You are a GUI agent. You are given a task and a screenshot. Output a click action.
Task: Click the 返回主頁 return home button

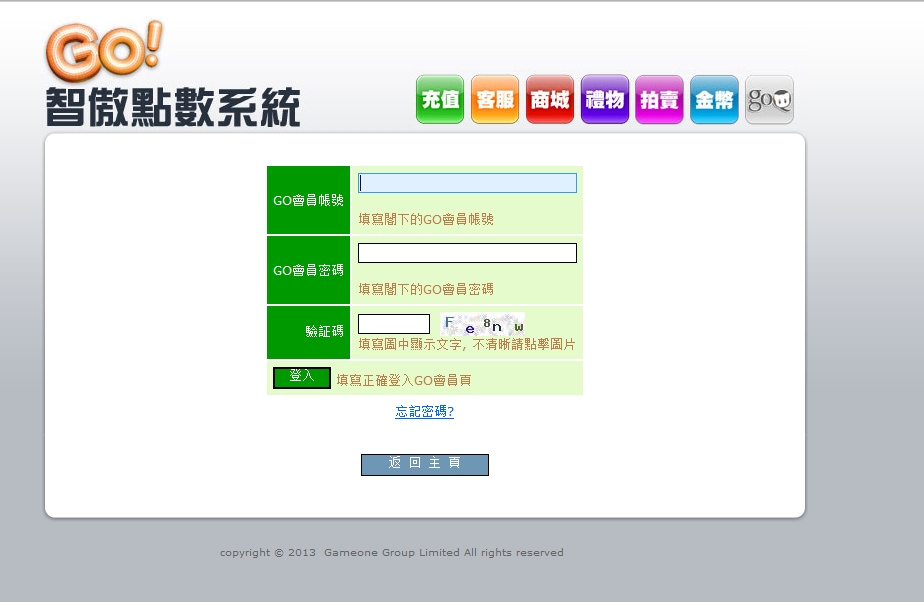pos(424,464)
